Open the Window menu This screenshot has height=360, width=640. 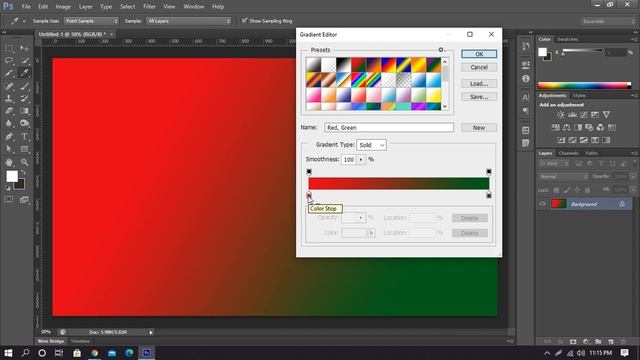click(193, 7)
